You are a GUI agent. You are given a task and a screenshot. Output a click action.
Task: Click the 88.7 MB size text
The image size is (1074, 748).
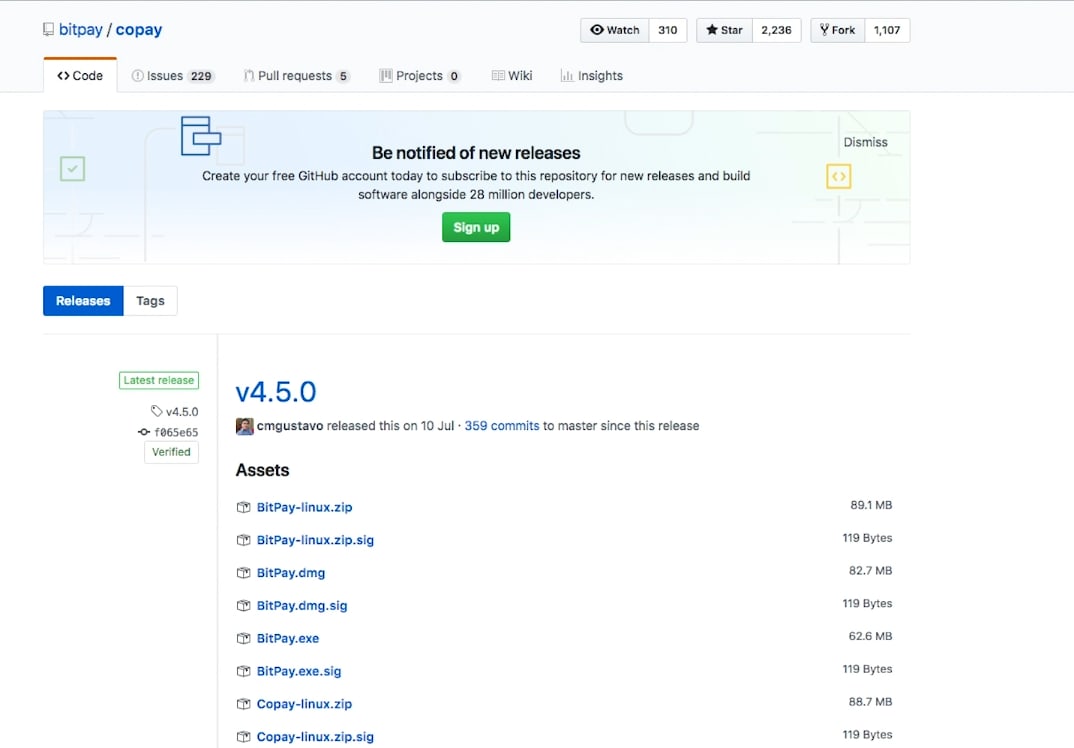pyautogui.click(x=871, y=703)
